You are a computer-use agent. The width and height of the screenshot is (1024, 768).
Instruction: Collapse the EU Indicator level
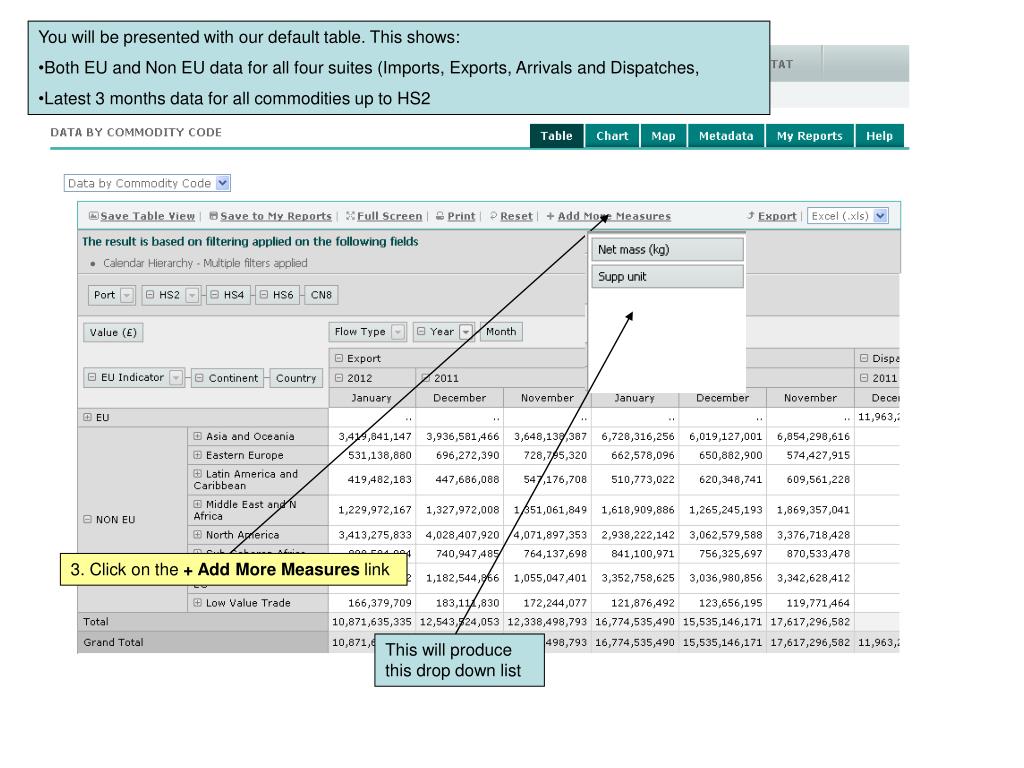(x=92, y=377)
